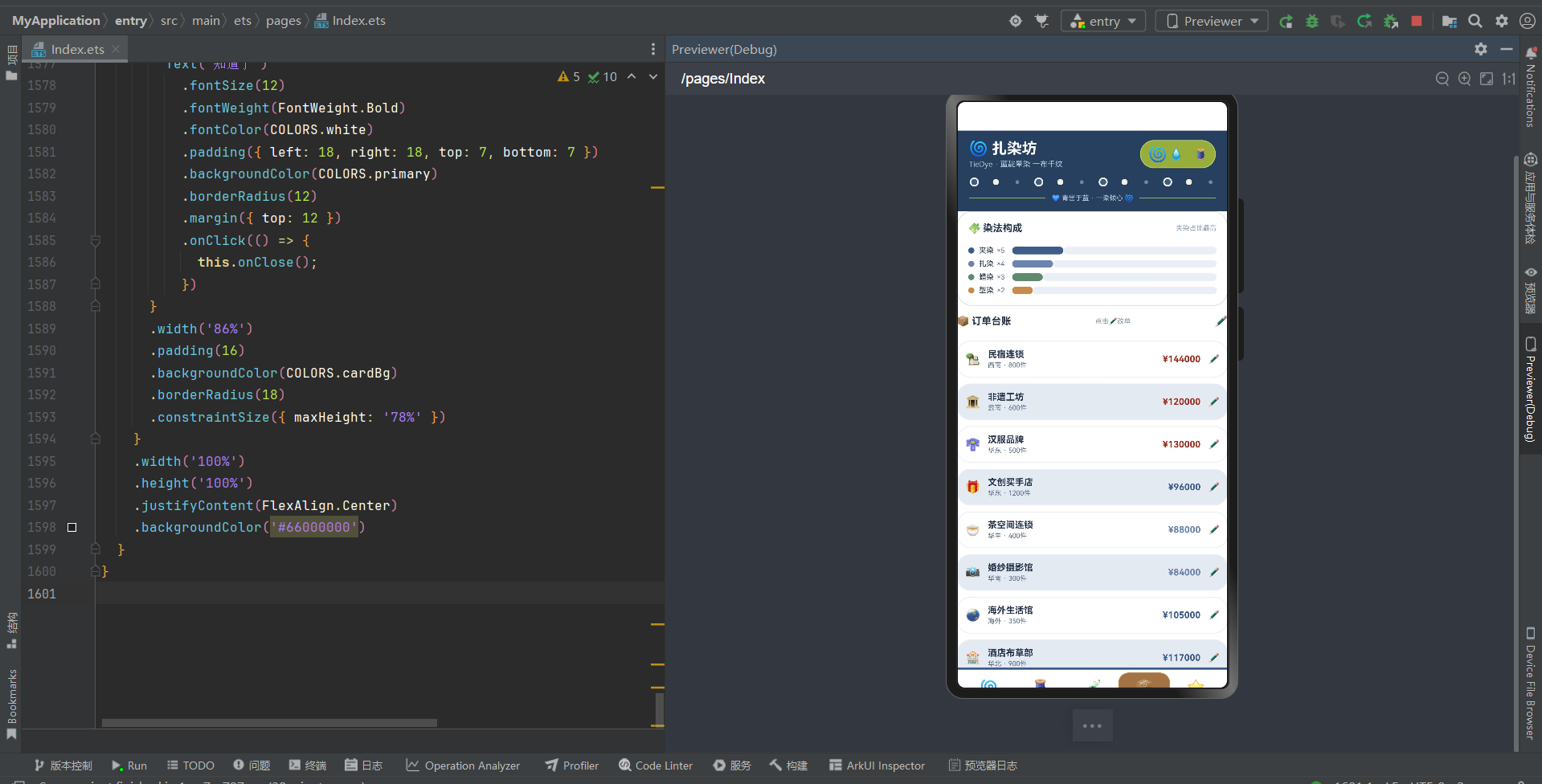The height and width of the screenshot is (784, 1542).
Task: Open the 服务 services tool window
Action: 732,766
